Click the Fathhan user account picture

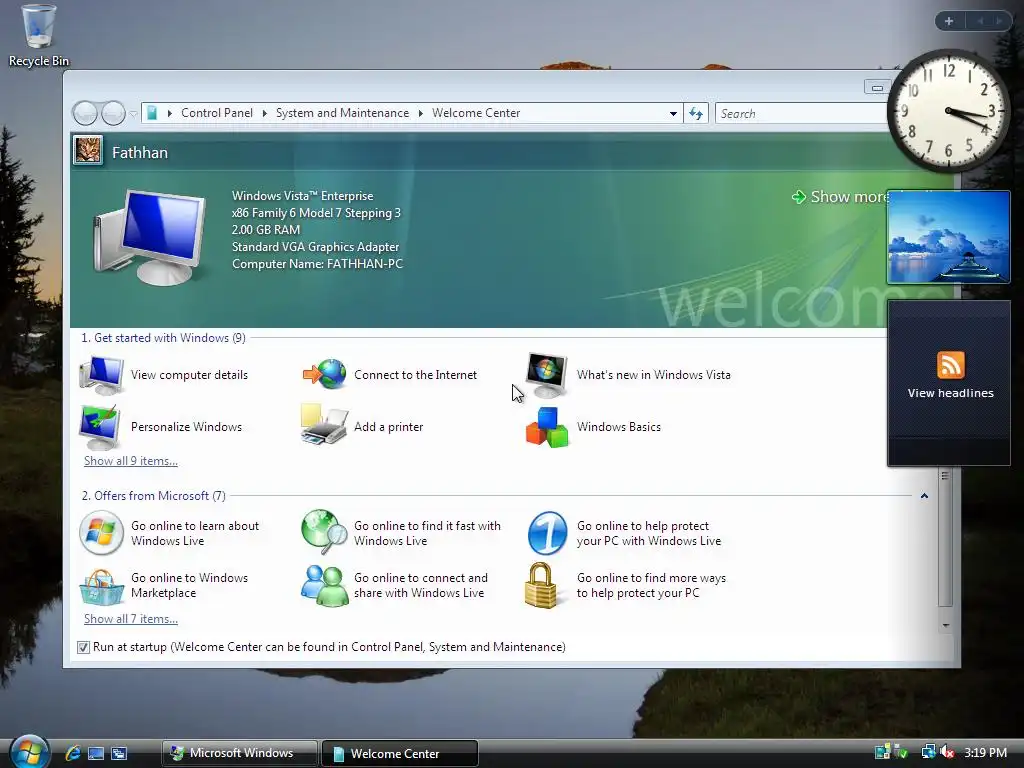coord(88,151)
